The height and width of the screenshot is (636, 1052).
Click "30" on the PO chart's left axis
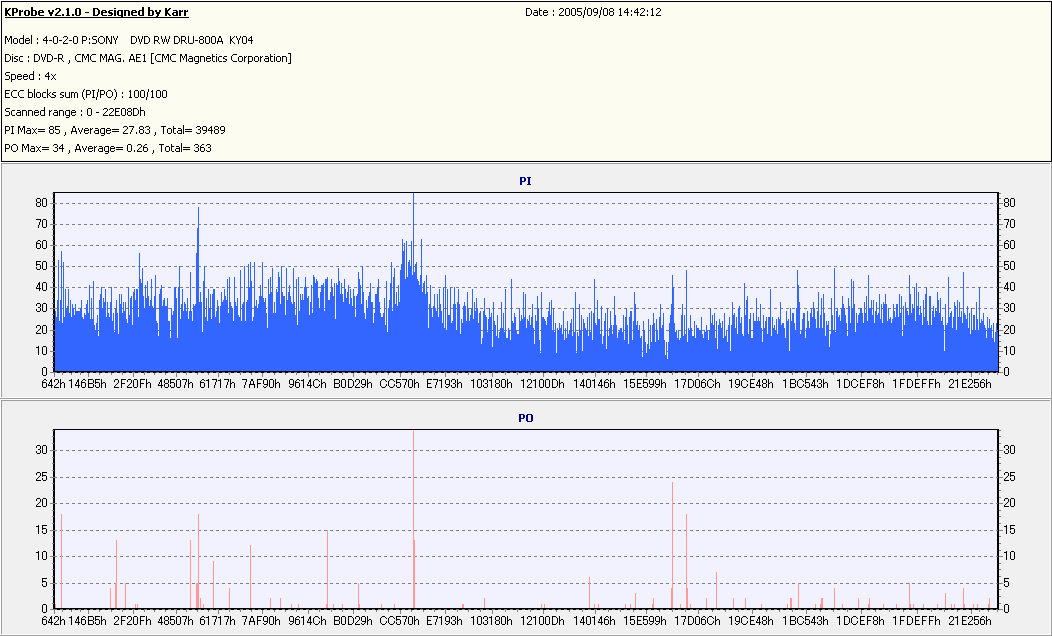(x=42, y=450)
